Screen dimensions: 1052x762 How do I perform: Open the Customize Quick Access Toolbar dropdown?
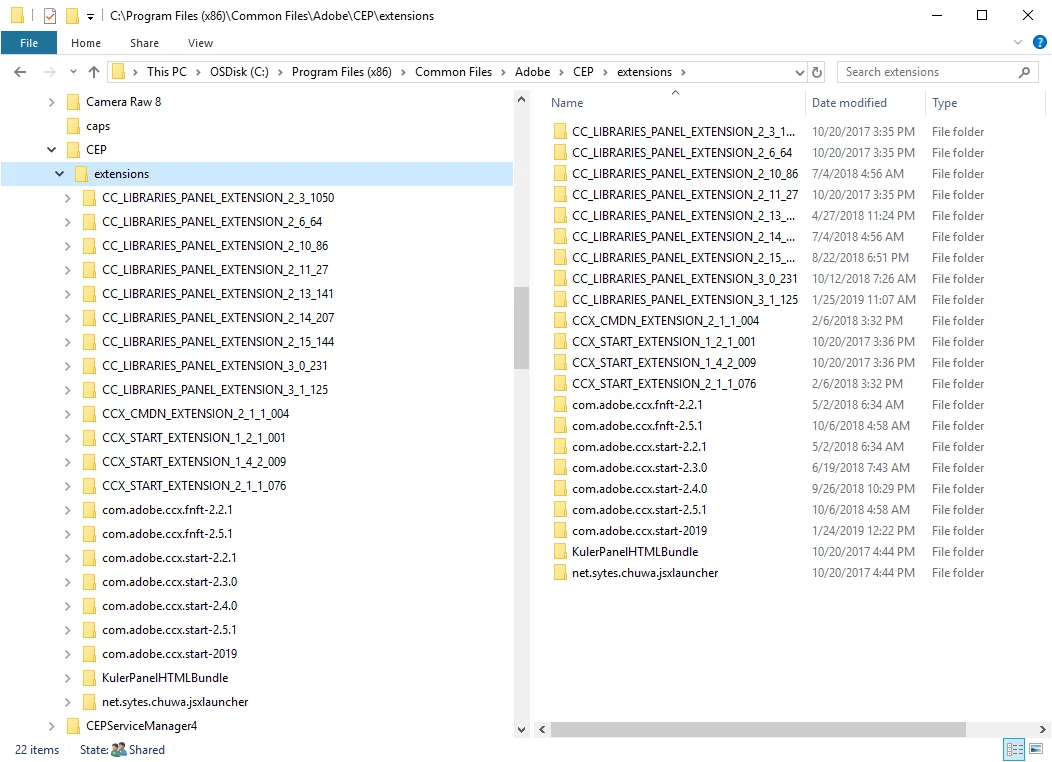[x=91, y=16]
